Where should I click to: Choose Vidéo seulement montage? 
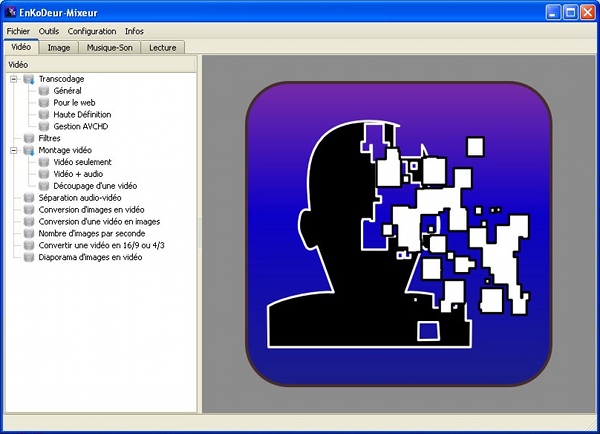tap(82, 162)
